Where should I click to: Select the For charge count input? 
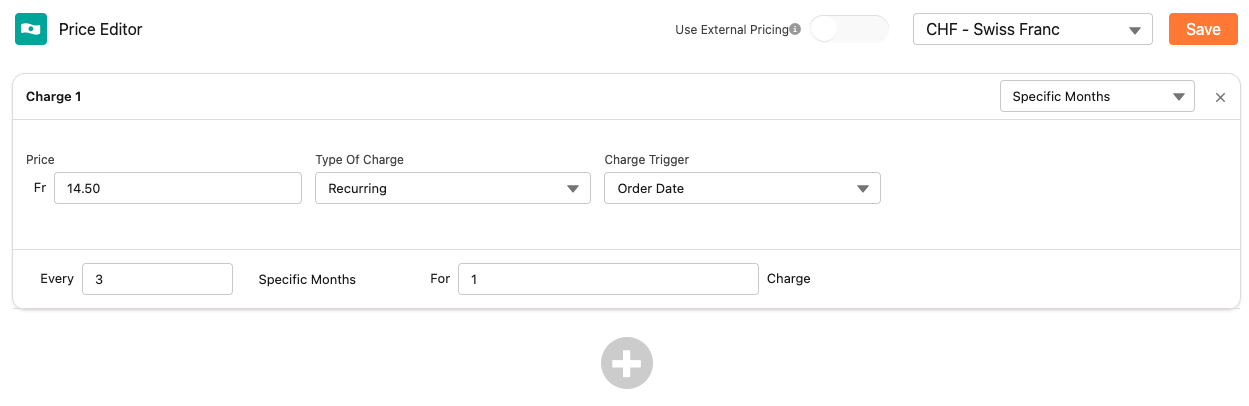pos(607,279)
